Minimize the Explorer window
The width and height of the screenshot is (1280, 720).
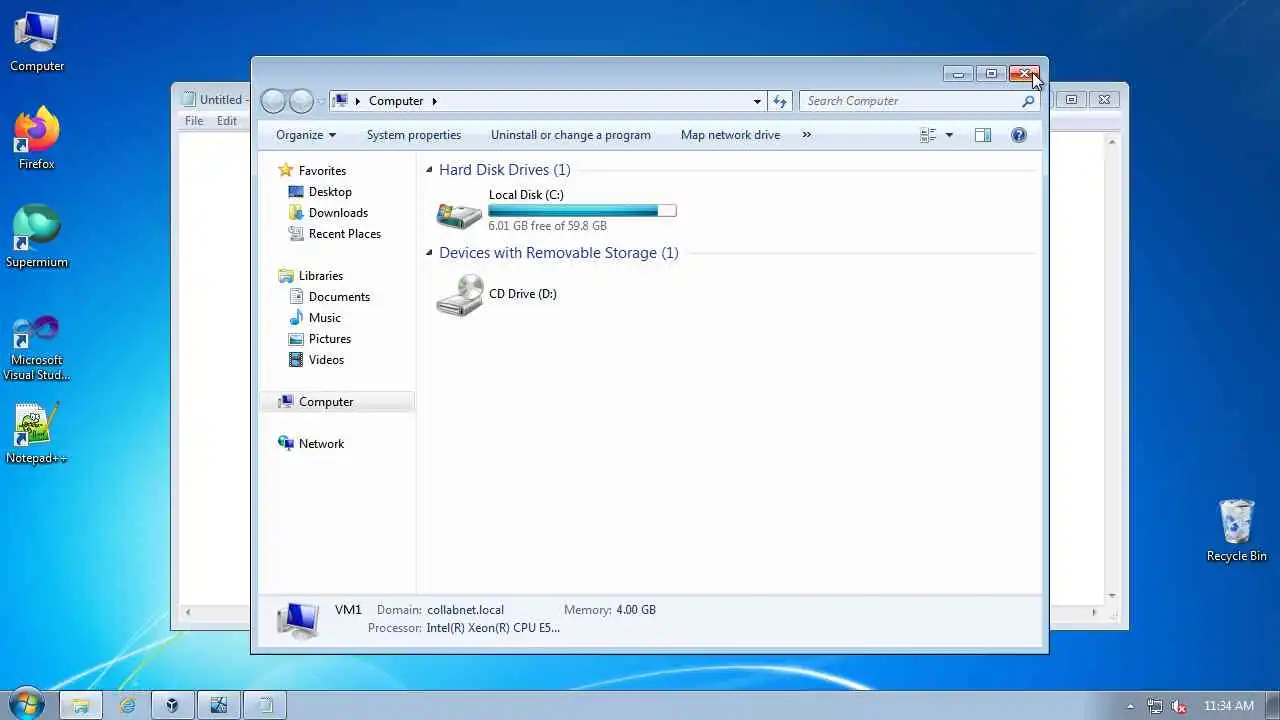coord(958,74)
